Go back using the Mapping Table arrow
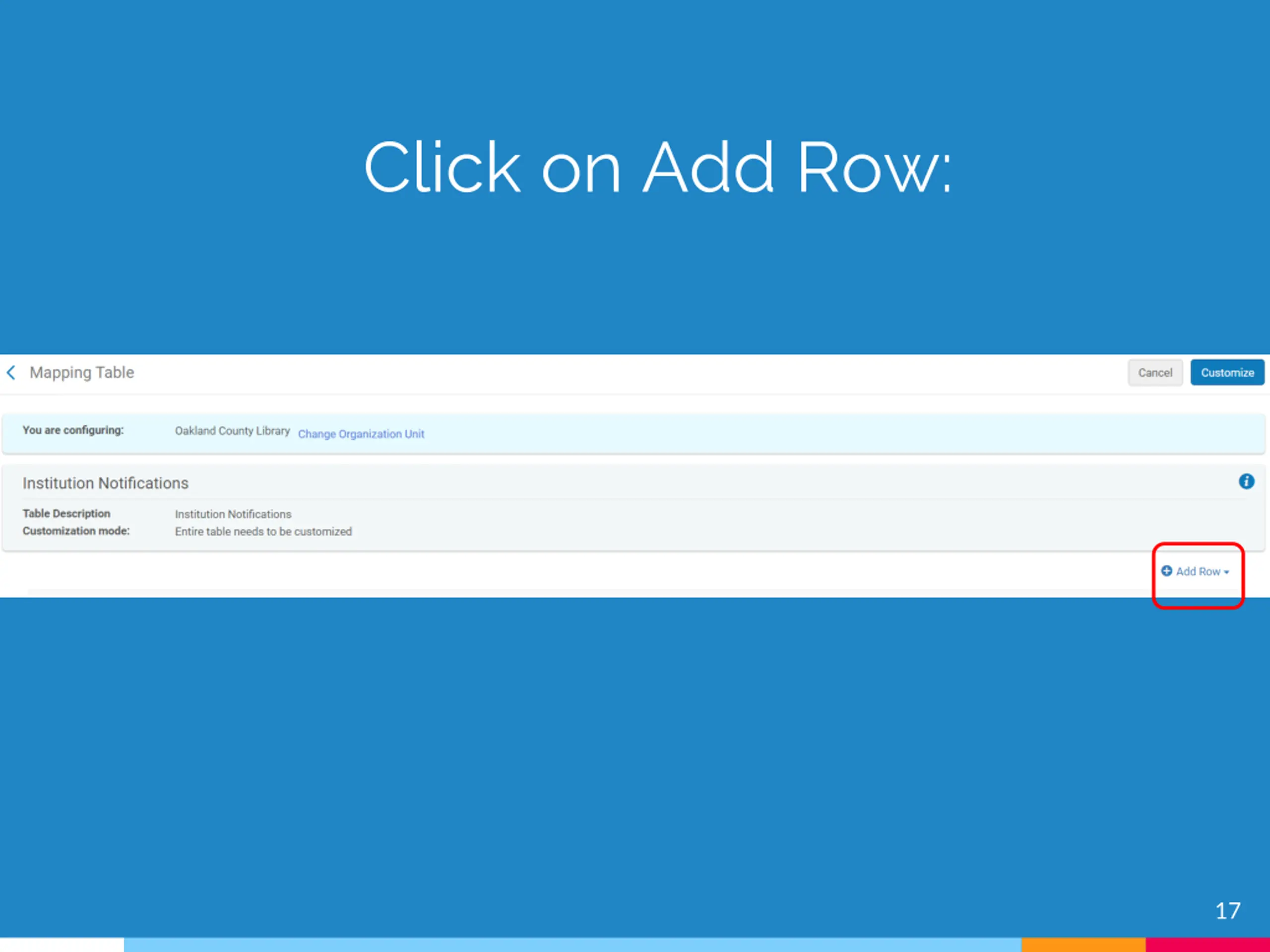The image size is (1270, 952). click(x=11, y=372)
